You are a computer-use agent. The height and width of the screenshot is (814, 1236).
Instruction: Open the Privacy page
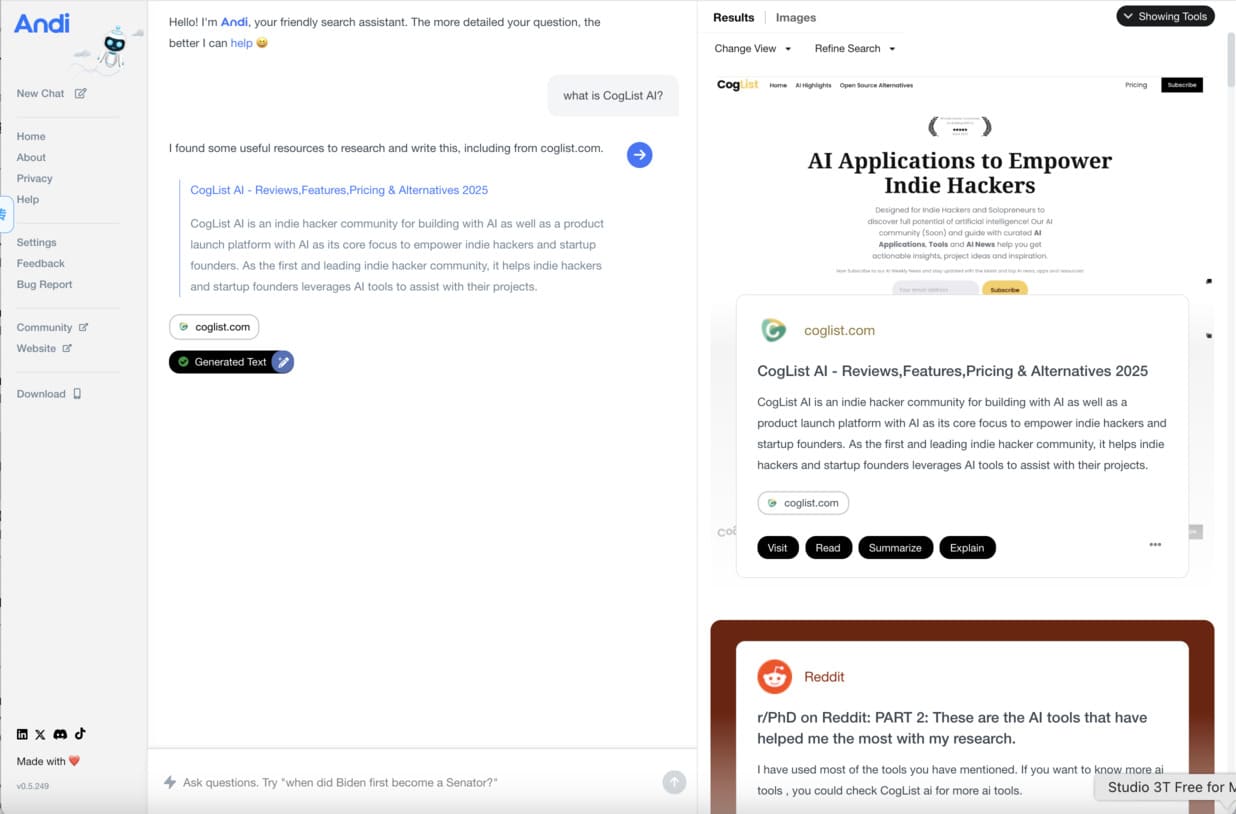[x=34, y=178]
